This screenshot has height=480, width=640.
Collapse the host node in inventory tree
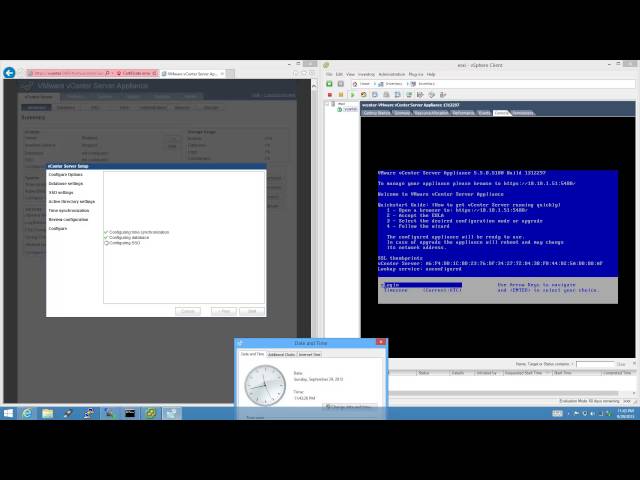(x=327, y=104)
